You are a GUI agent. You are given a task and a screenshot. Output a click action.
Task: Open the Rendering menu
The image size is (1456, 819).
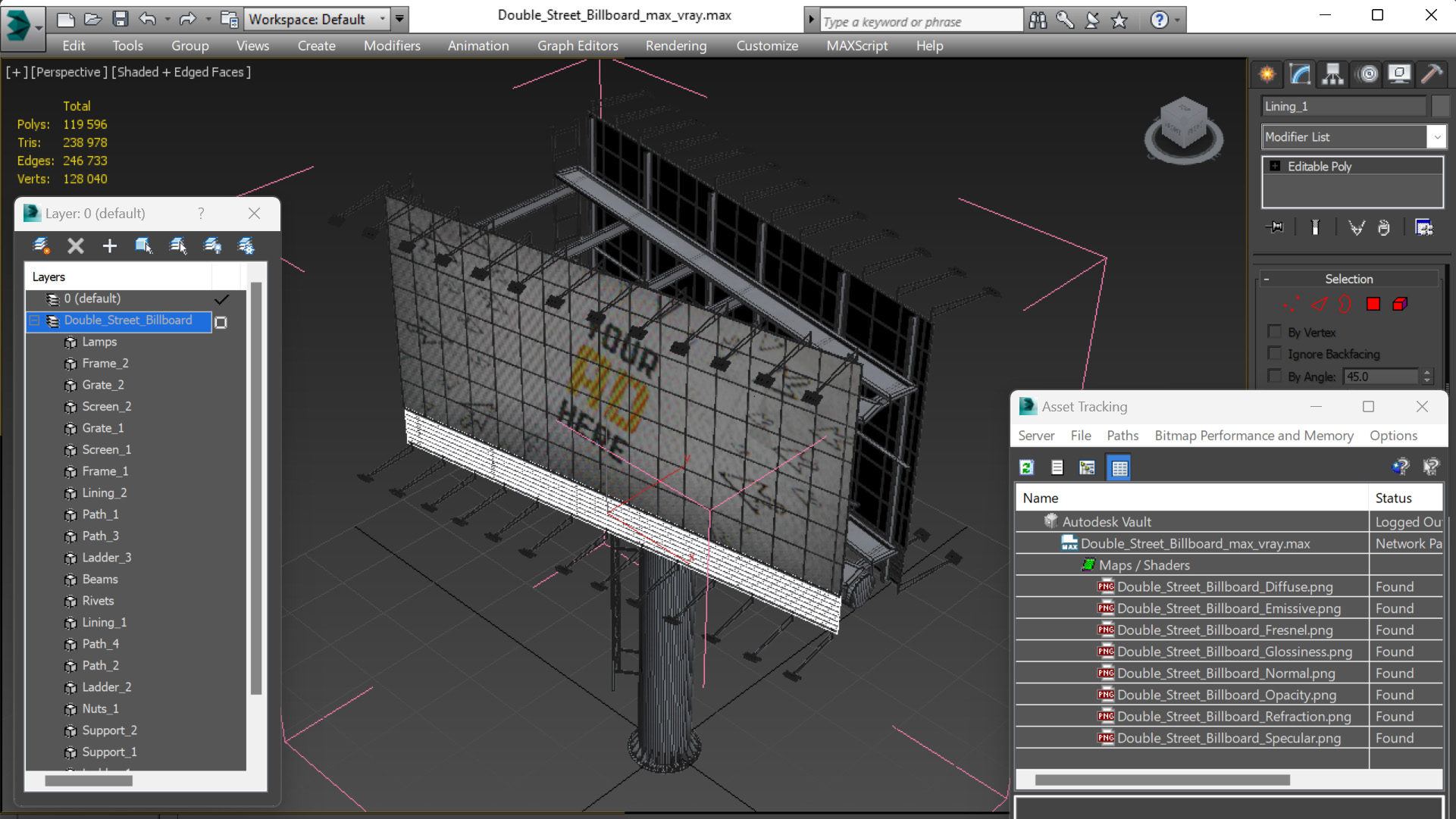[675, 45]
